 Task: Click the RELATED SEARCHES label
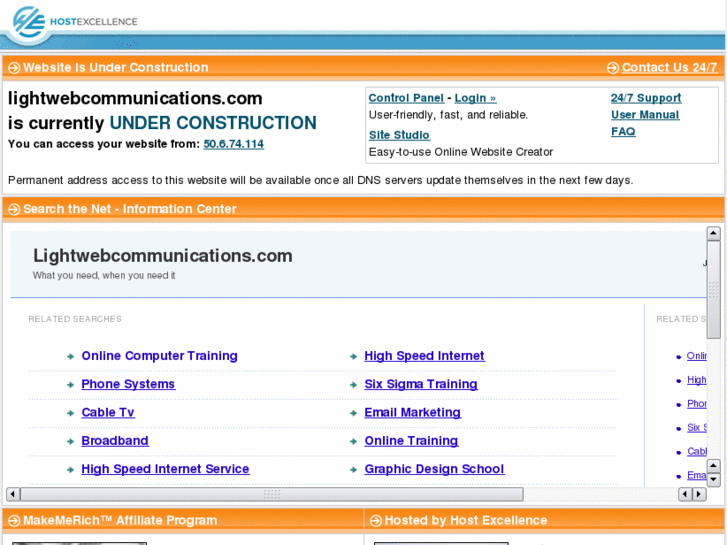(75, 319)
